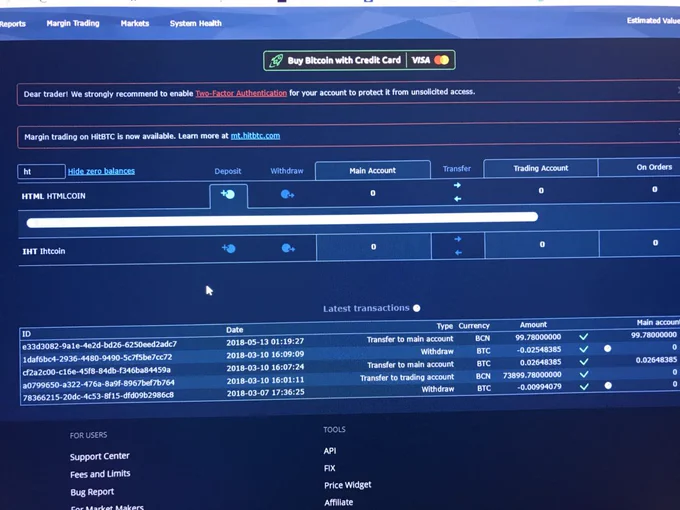Click Transfer to trading account type cell

coord(407,378)
